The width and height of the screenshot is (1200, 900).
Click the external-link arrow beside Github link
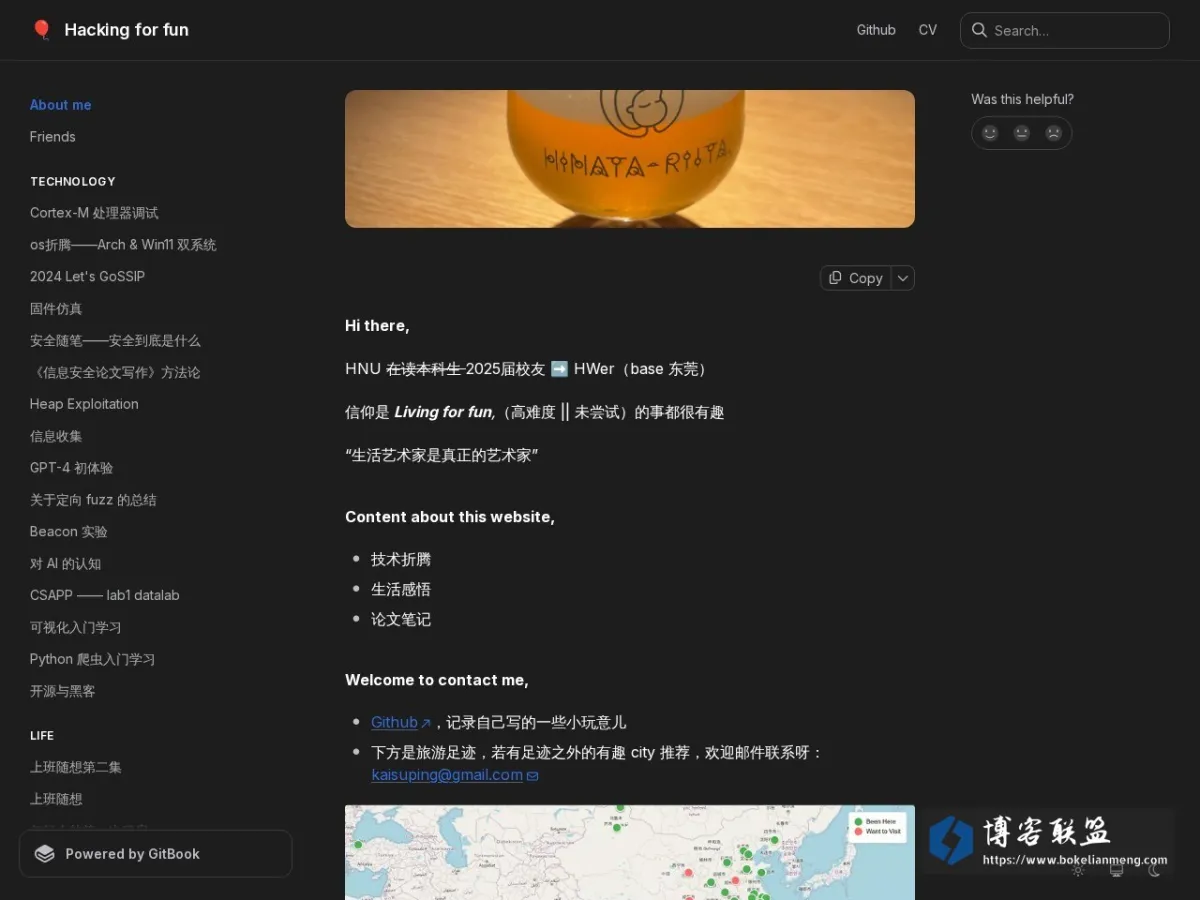point(426,723)
